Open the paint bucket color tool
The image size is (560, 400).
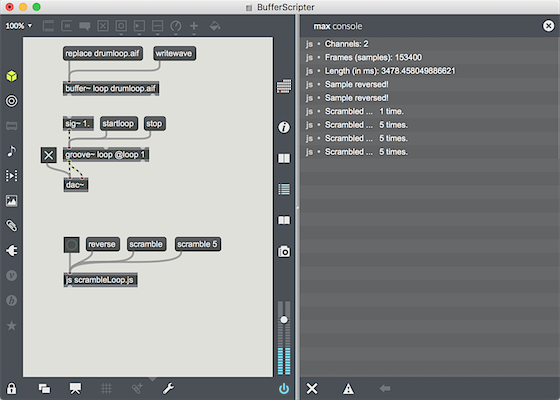click(x=215, y=26)
